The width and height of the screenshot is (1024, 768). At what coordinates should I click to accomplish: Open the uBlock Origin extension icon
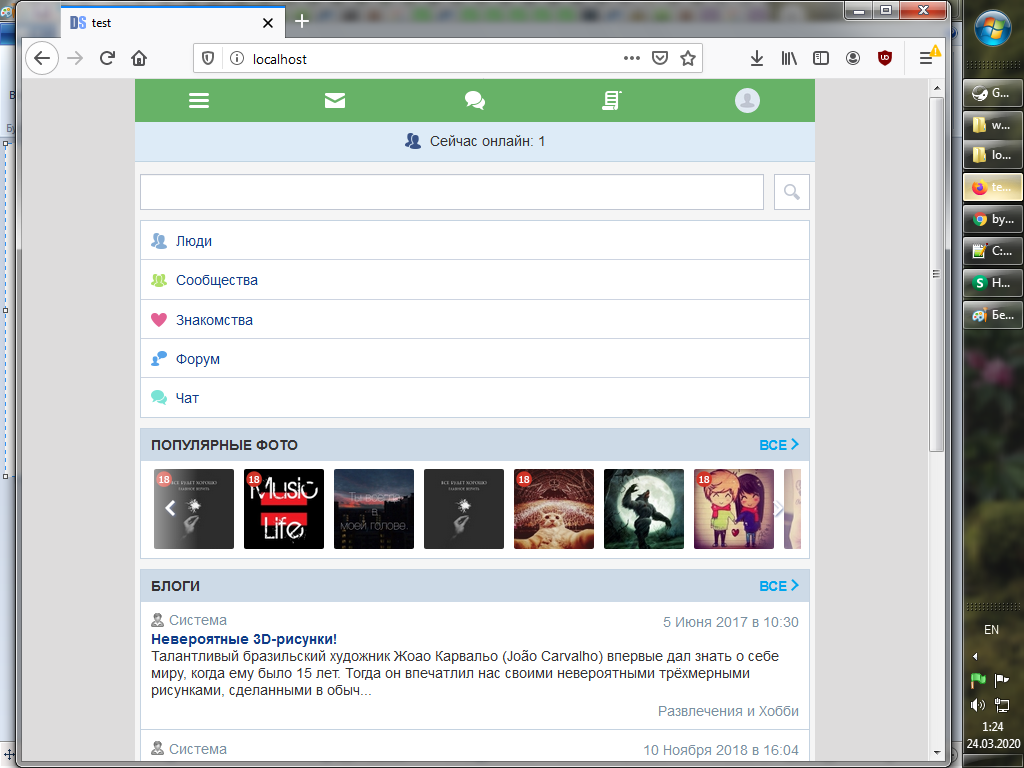pyautogui.click(x=885, y=58)
